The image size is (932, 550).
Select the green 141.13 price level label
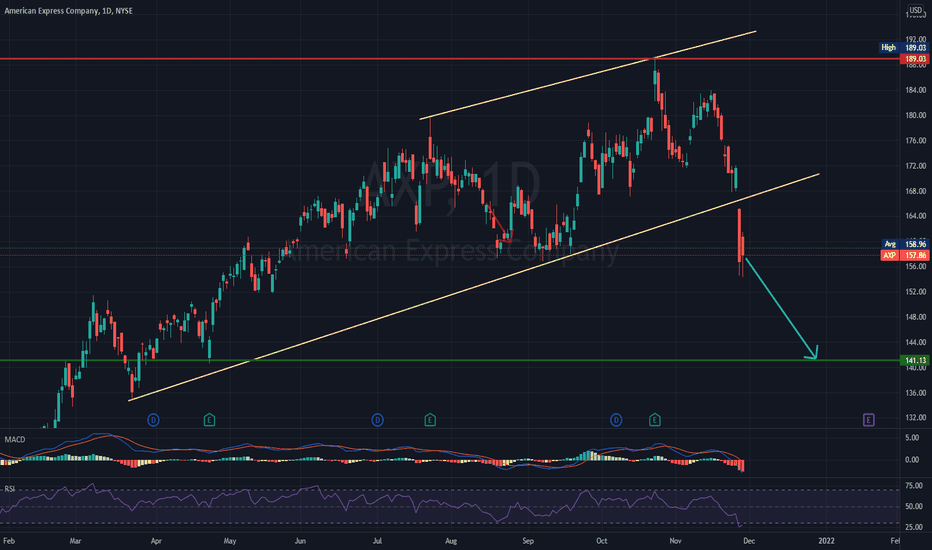point(915,360)
